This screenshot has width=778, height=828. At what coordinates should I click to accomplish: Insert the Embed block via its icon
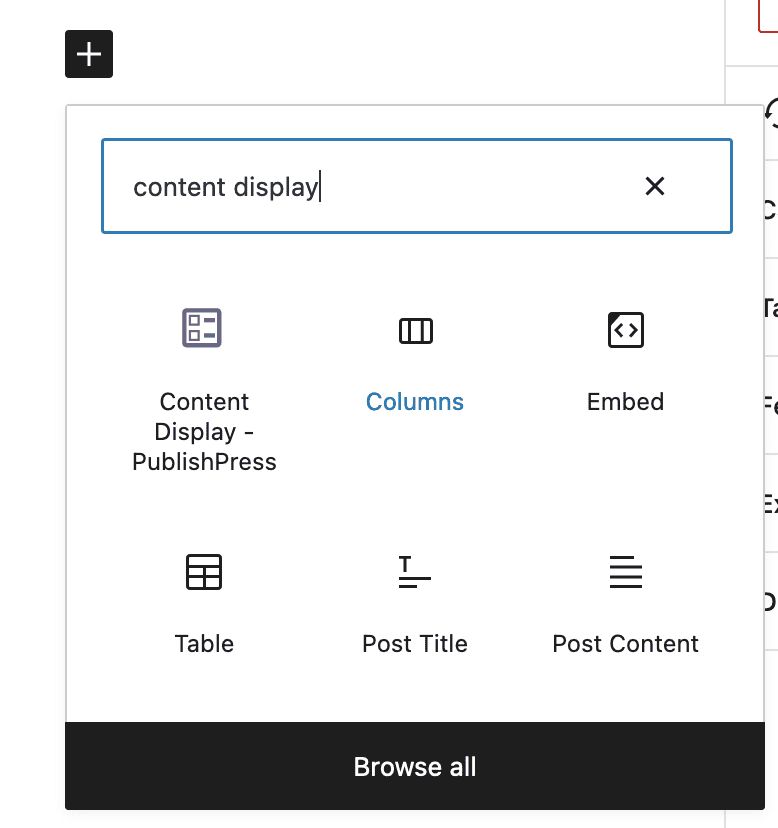(x=626, y=330)
